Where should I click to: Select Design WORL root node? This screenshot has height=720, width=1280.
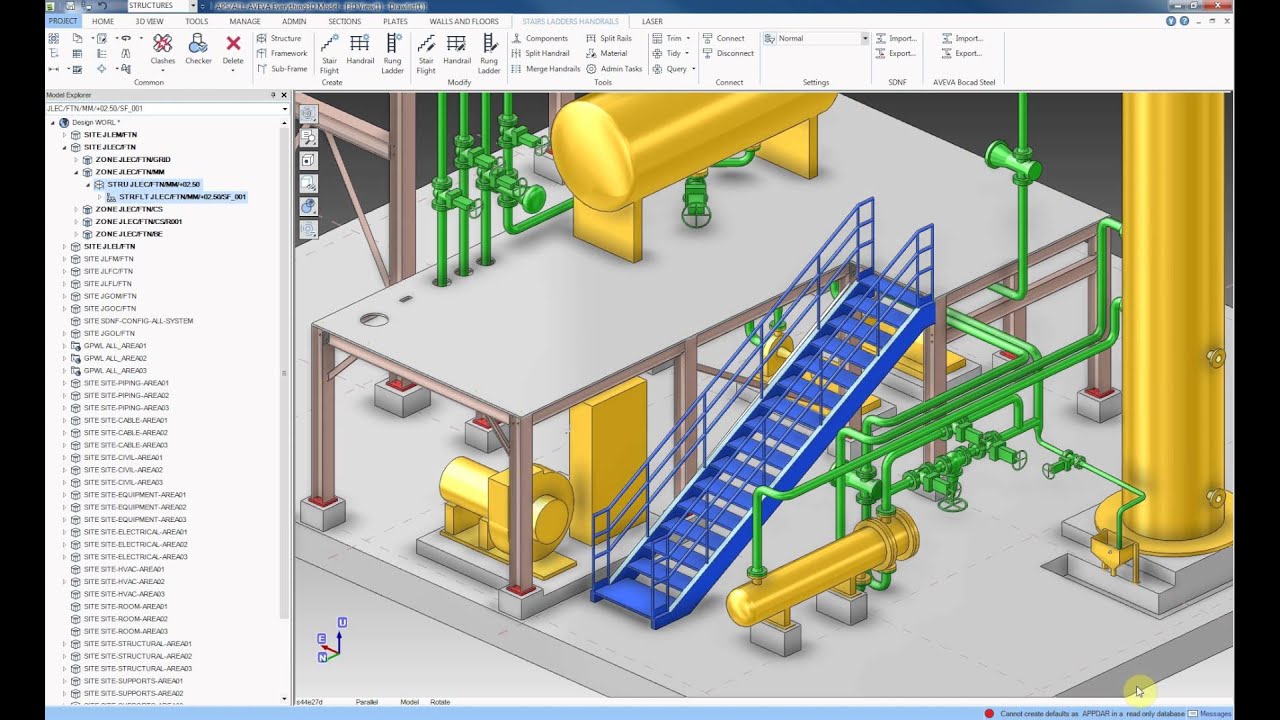point(96,122)
